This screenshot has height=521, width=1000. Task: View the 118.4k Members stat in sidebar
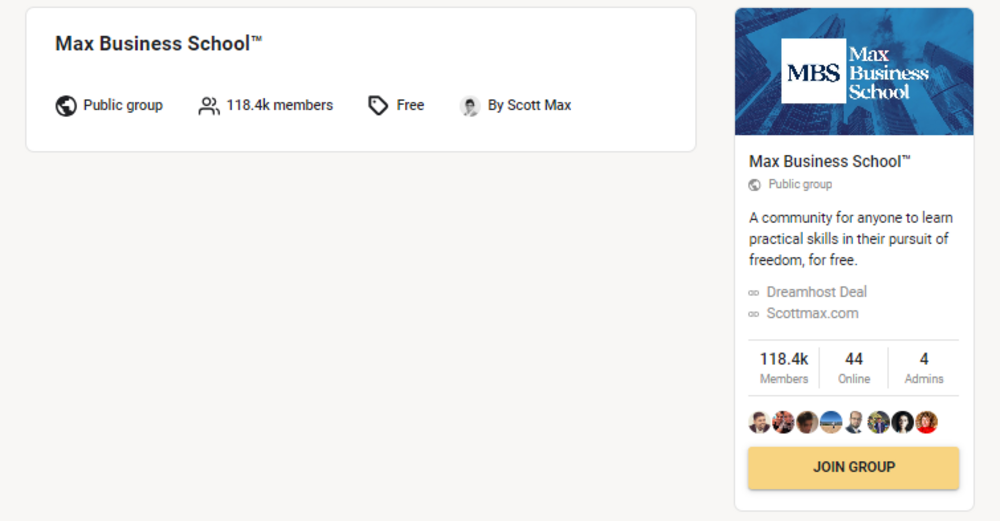tap(784, 367)
